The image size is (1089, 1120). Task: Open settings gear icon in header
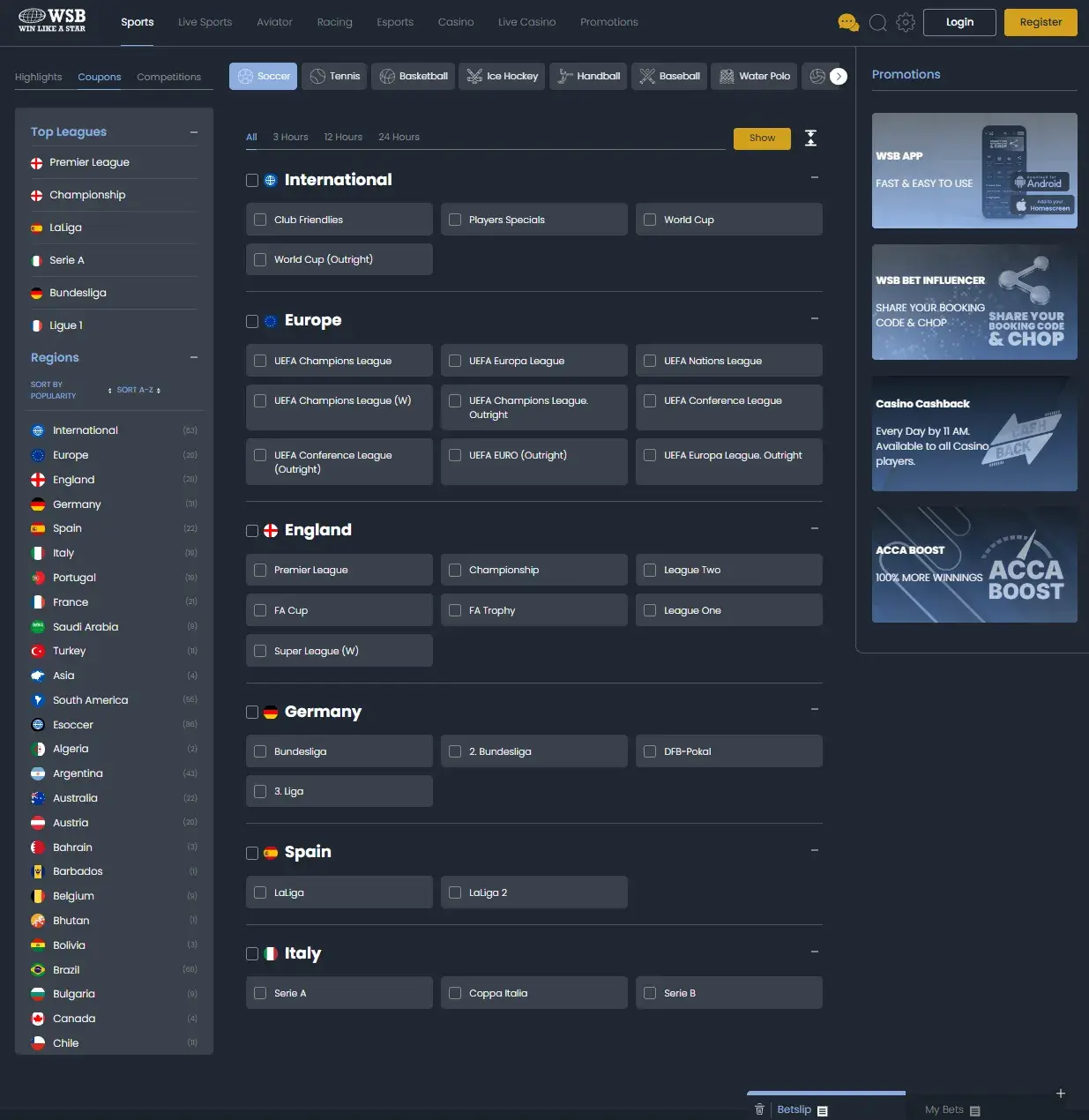pos(906,22)
